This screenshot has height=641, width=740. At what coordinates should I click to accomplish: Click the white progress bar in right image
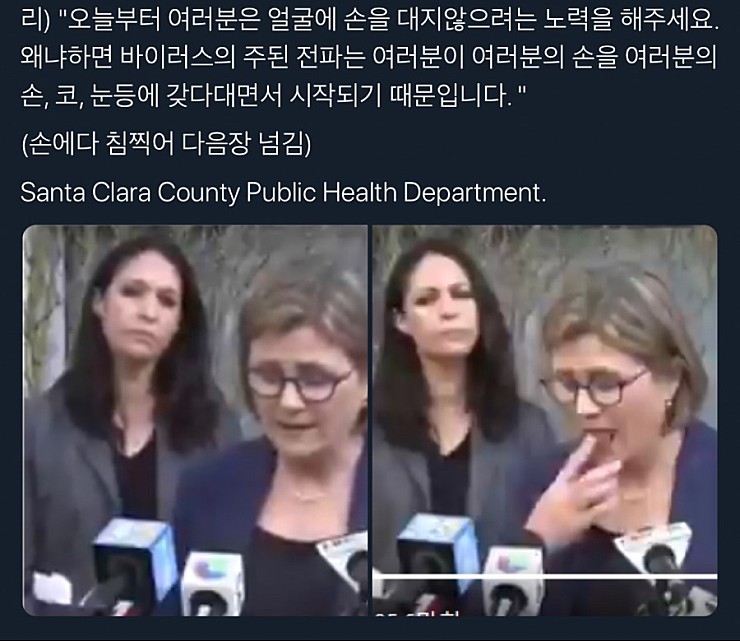545,576
